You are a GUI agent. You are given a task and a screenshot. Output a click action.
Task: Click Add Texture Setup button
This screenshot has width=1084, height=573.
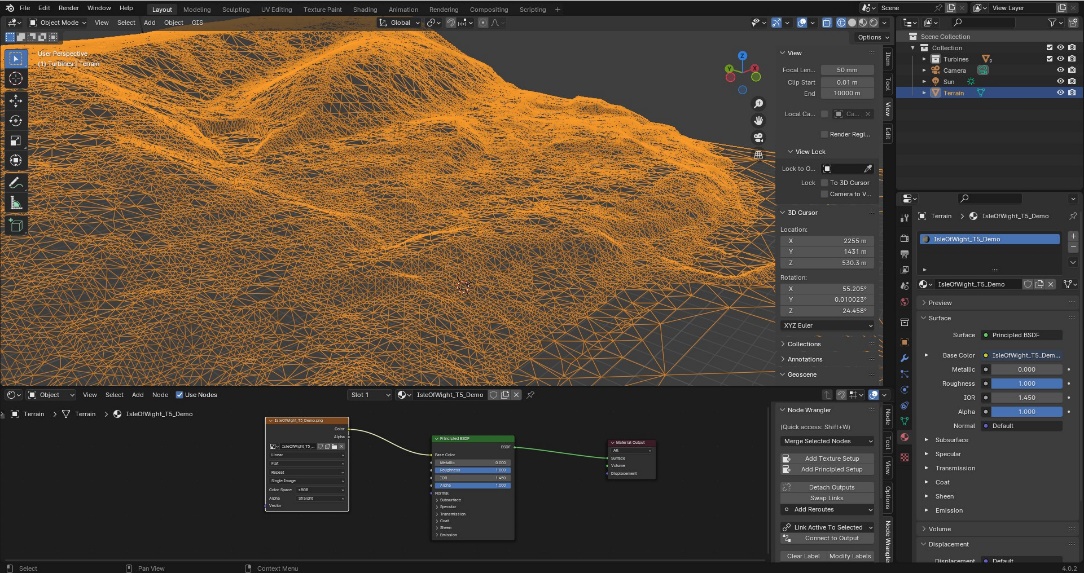[827, 458]
